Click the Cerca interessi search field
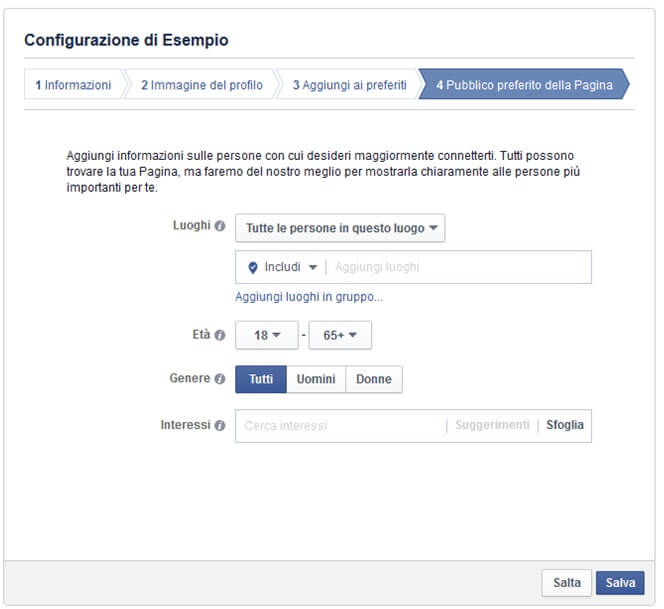Viewport: 664px width, 609px height. click(x=341, y=426)
